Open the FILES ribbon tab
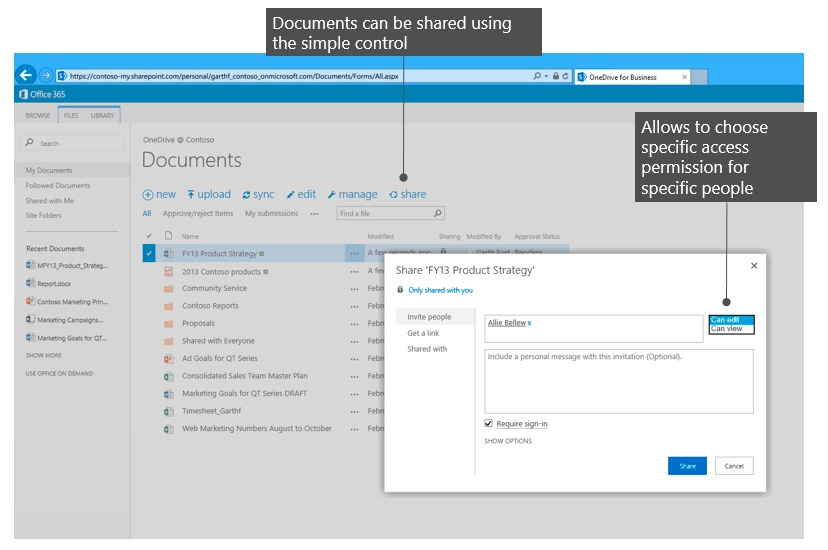This screenshot has width=828, height=550. point(71,115)
